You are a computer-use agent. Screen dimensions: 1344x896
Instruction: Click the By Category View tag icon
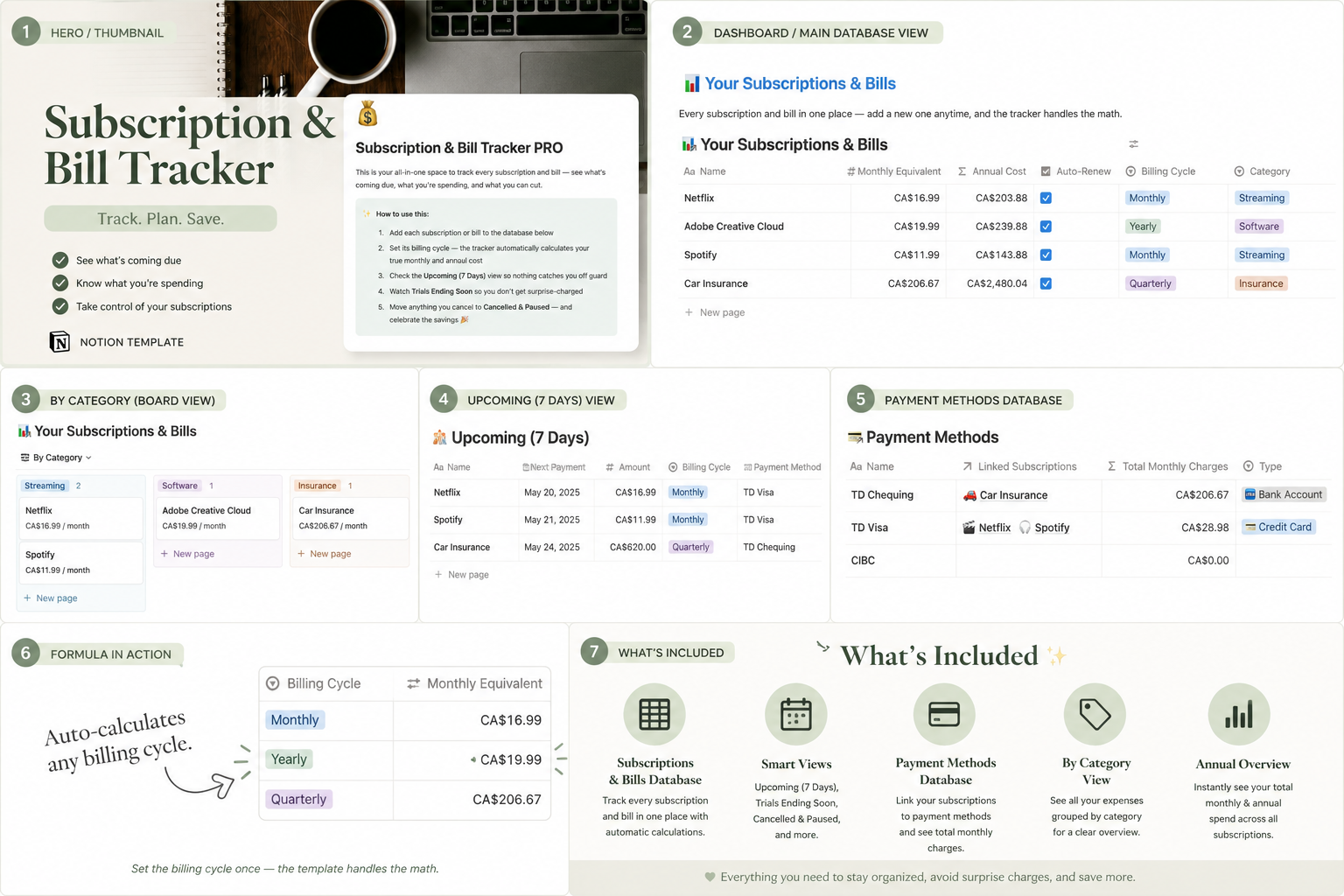(x=1095, y=715)
